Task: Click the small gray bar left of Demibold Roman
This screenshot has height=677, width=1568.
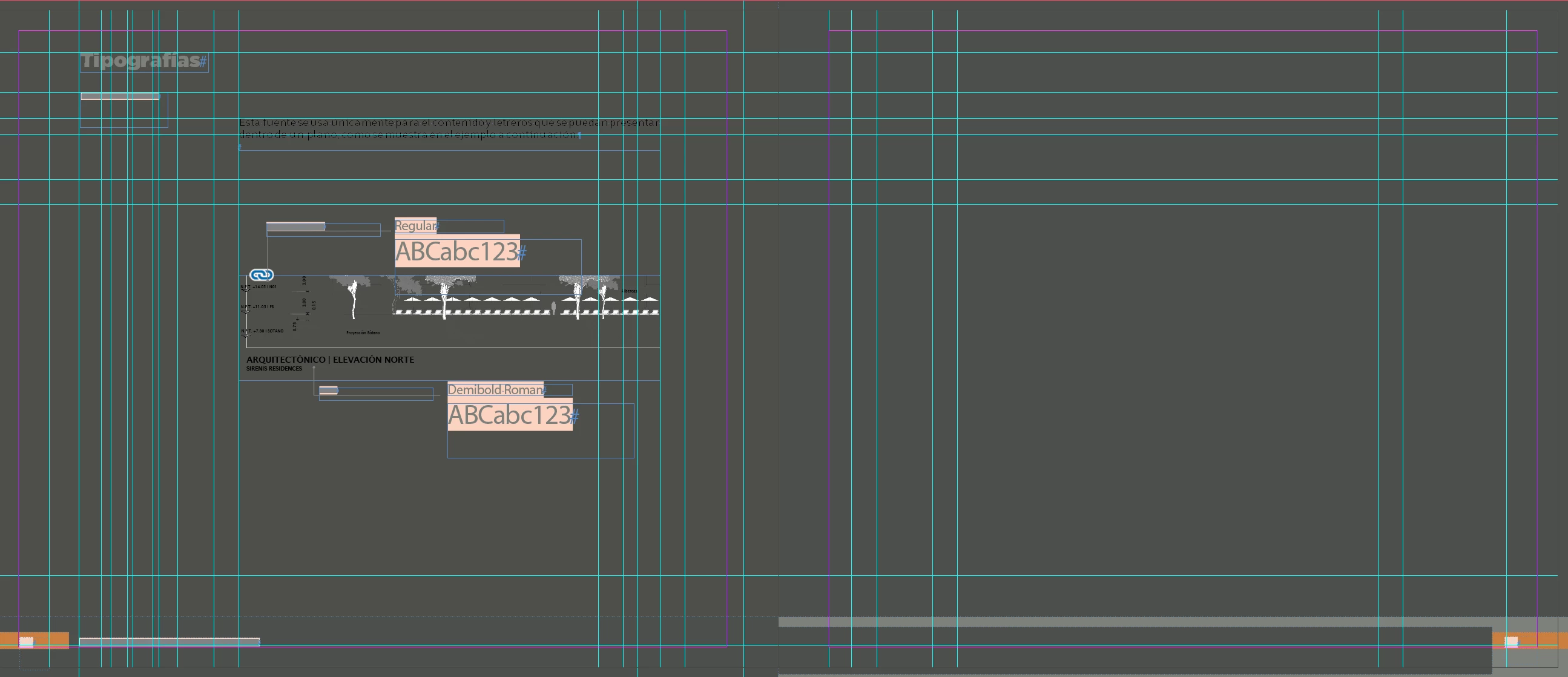Action: (328, 390)
